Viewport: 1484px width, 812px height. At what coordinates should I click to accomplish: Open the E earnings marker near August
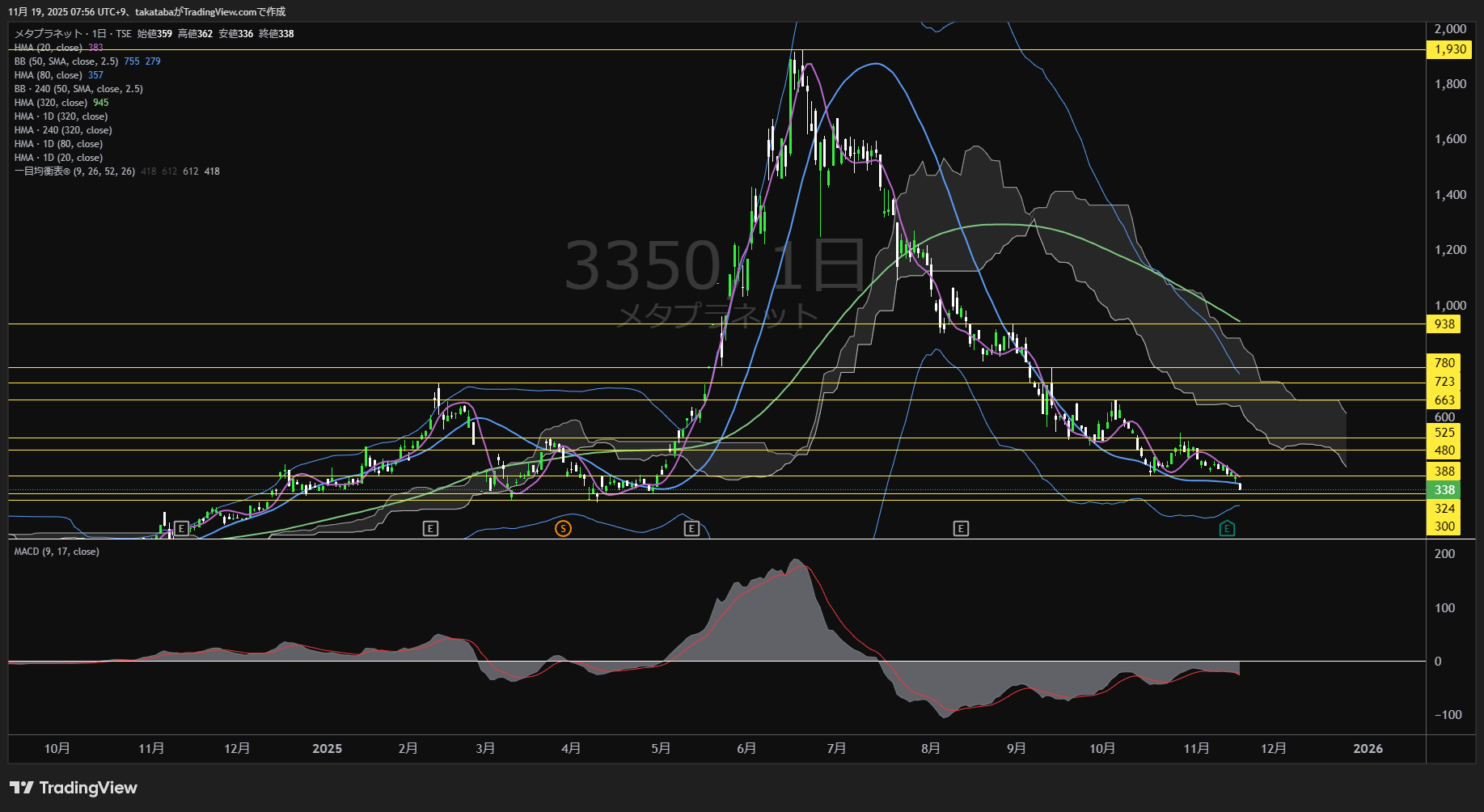[961, 528]
